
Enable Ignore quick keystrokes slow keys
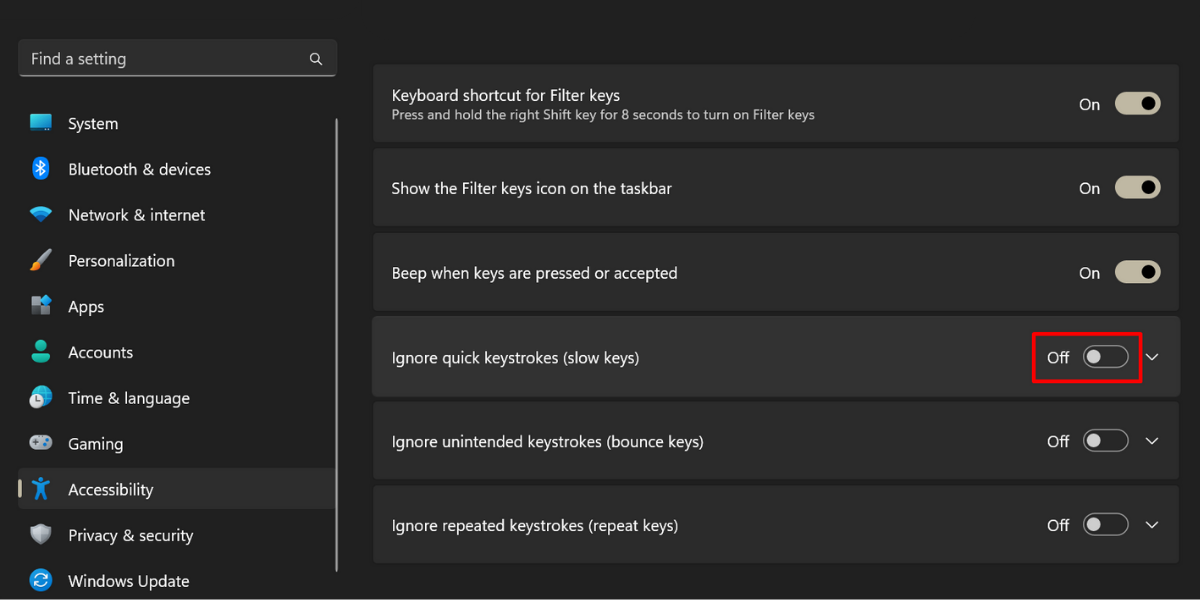[1105, 356]
